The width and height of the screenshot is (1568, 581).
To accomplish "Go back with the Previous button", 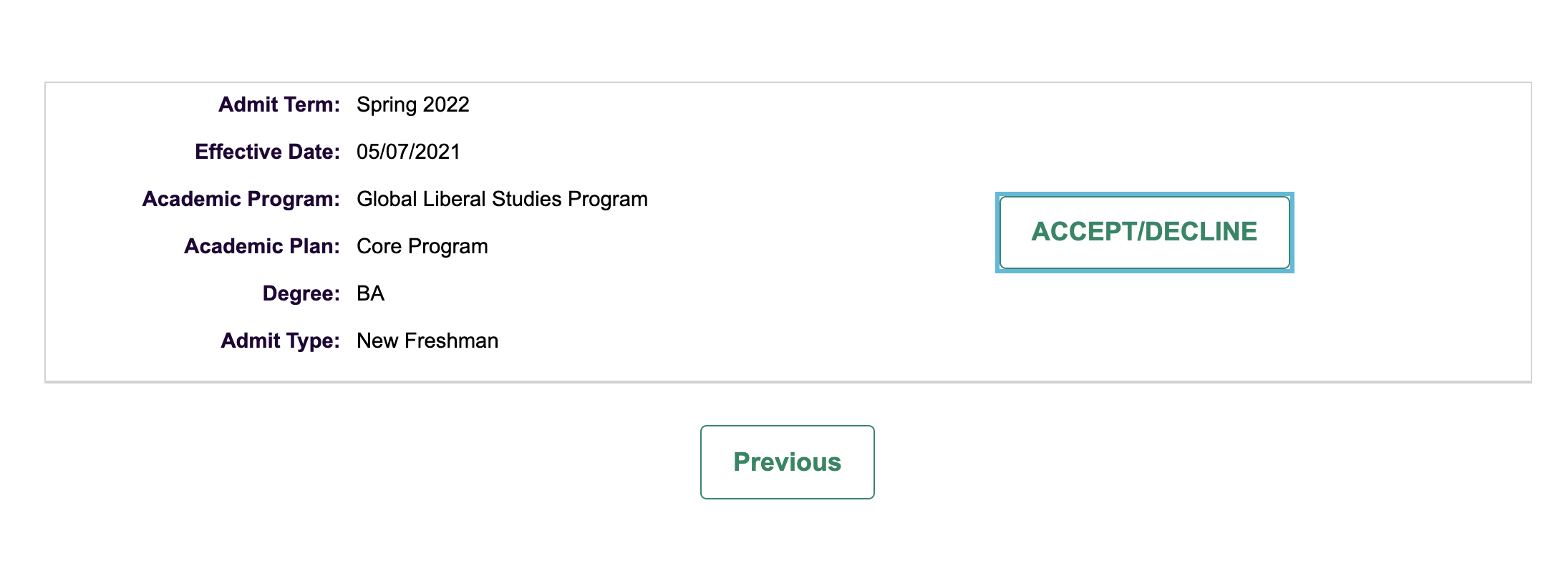I will pyautogui.click(x=787, y=462).
